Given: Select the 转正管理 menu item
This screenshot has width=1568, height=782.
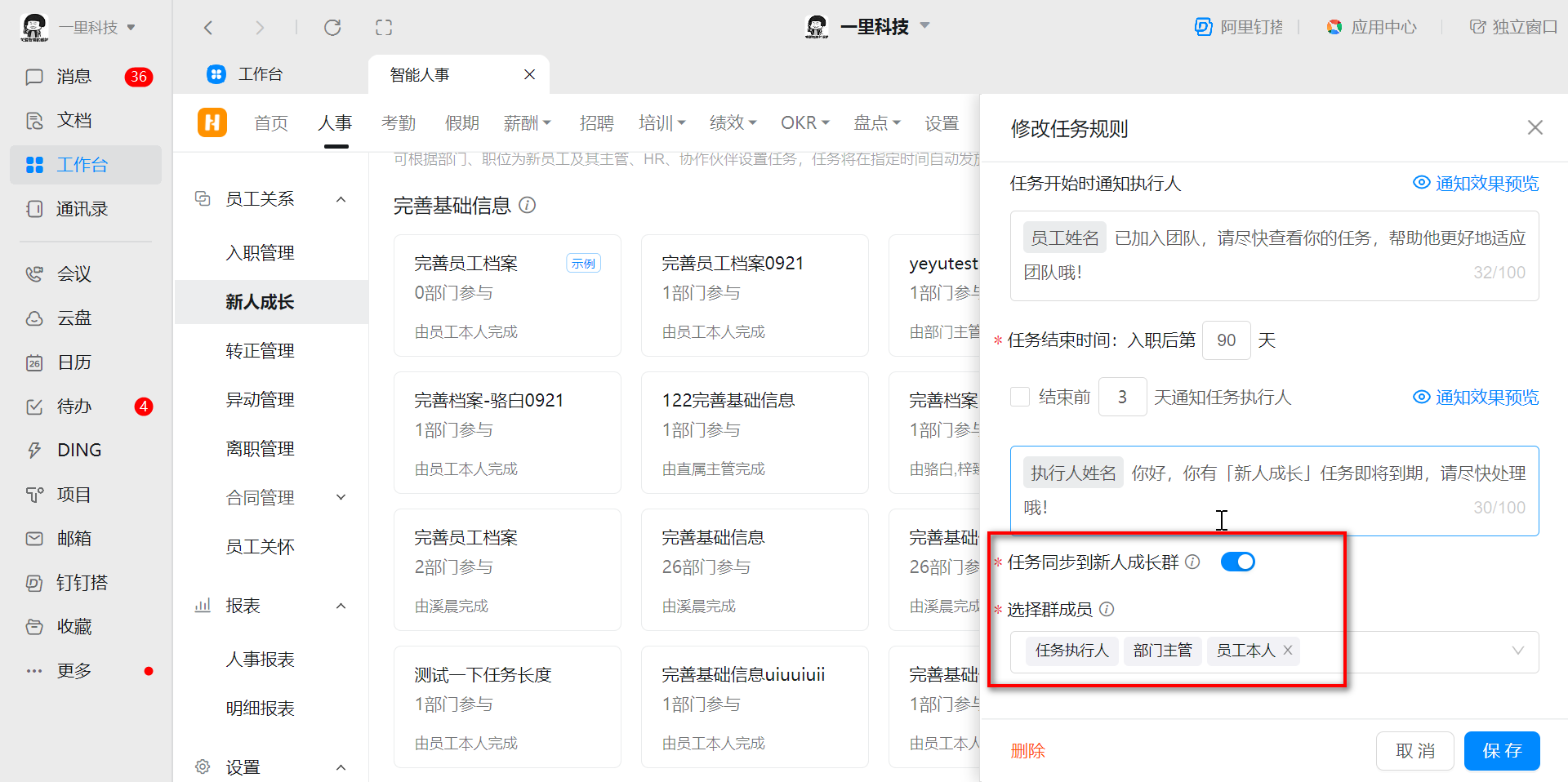Looking at the screenshot, I should coord(260,351).
